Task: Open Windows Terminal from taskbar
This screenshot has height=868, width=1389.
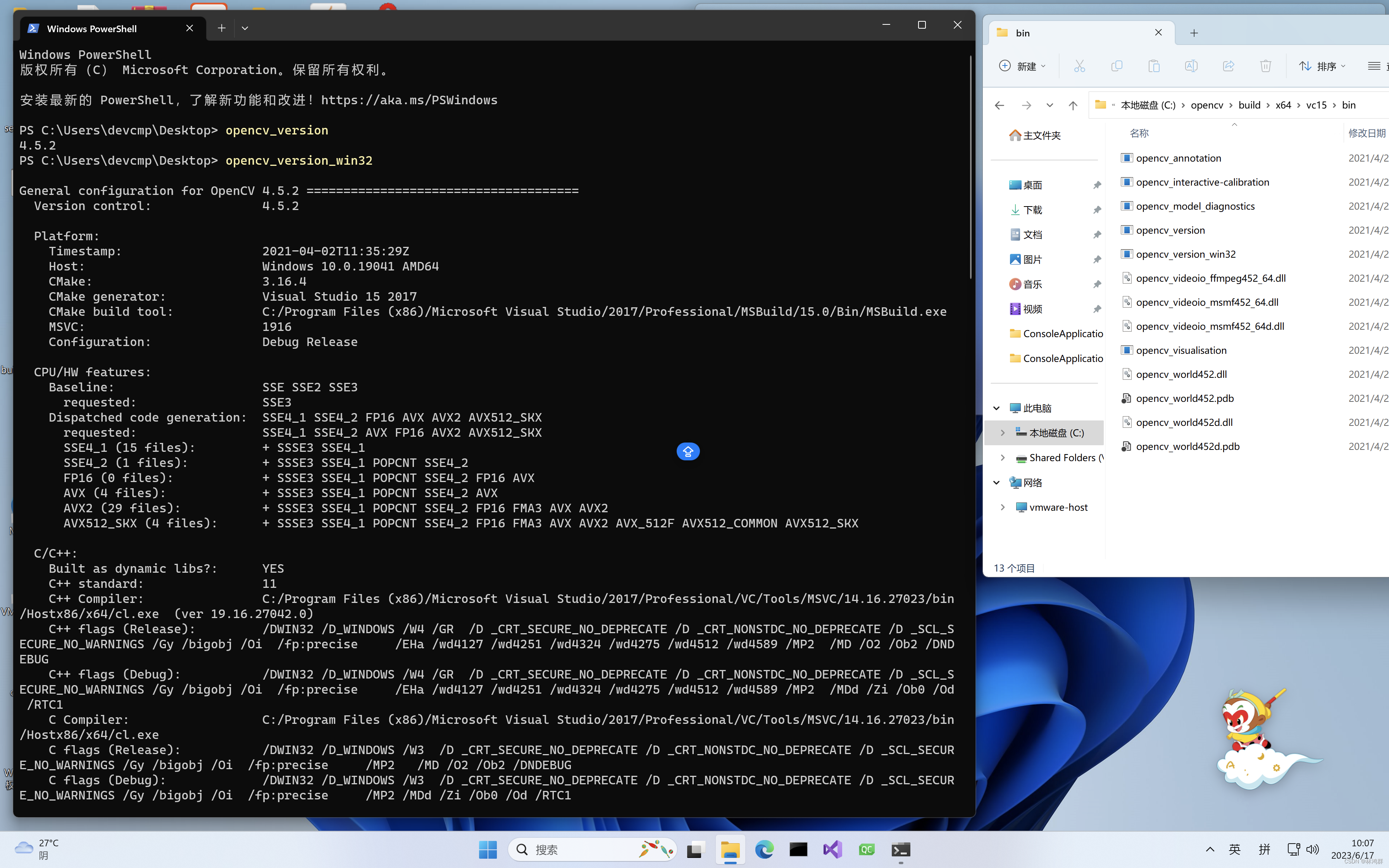Action: [901, 850]
